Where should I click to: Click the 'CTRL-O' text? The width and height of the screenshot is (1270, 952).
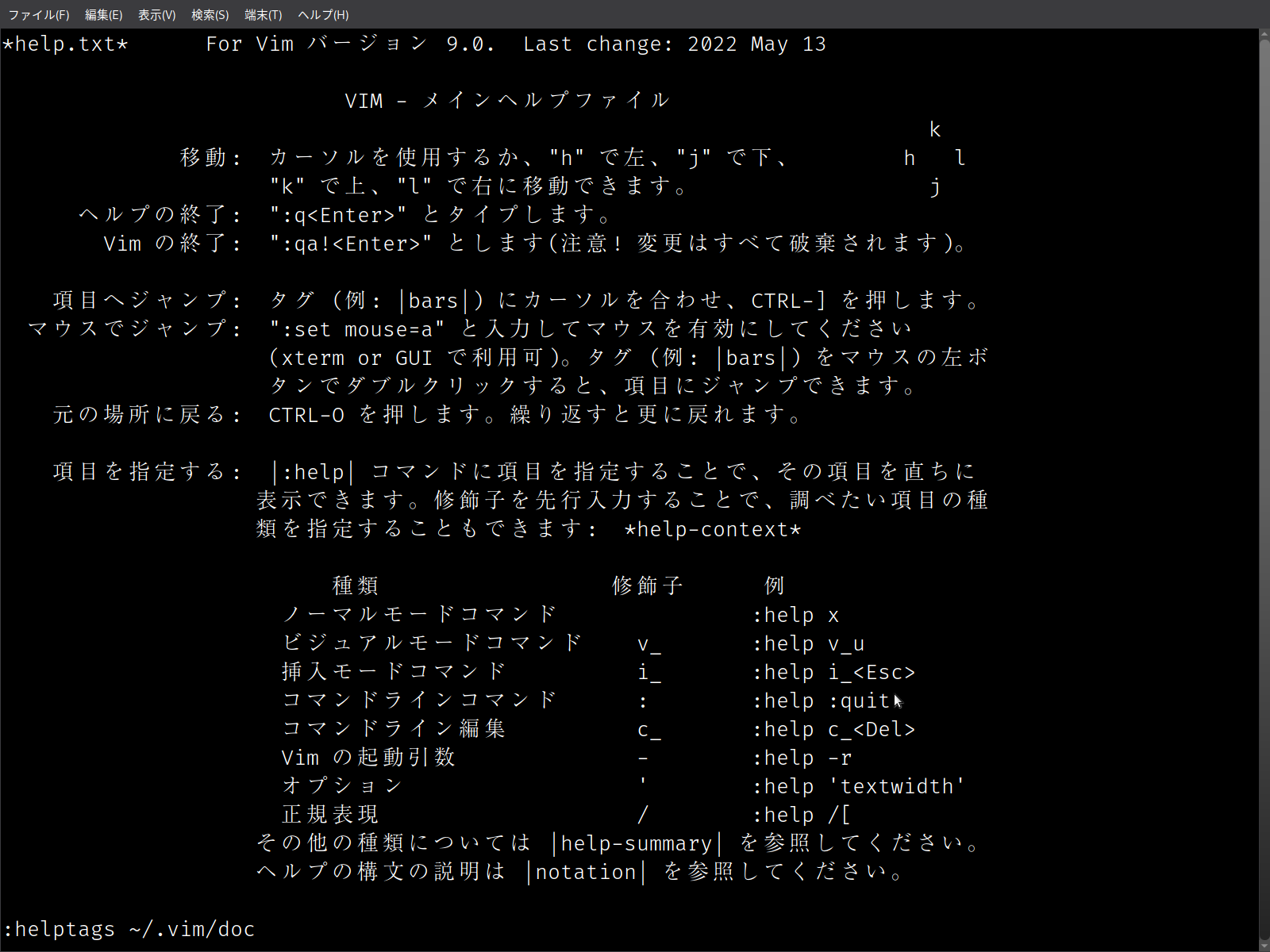306,415
